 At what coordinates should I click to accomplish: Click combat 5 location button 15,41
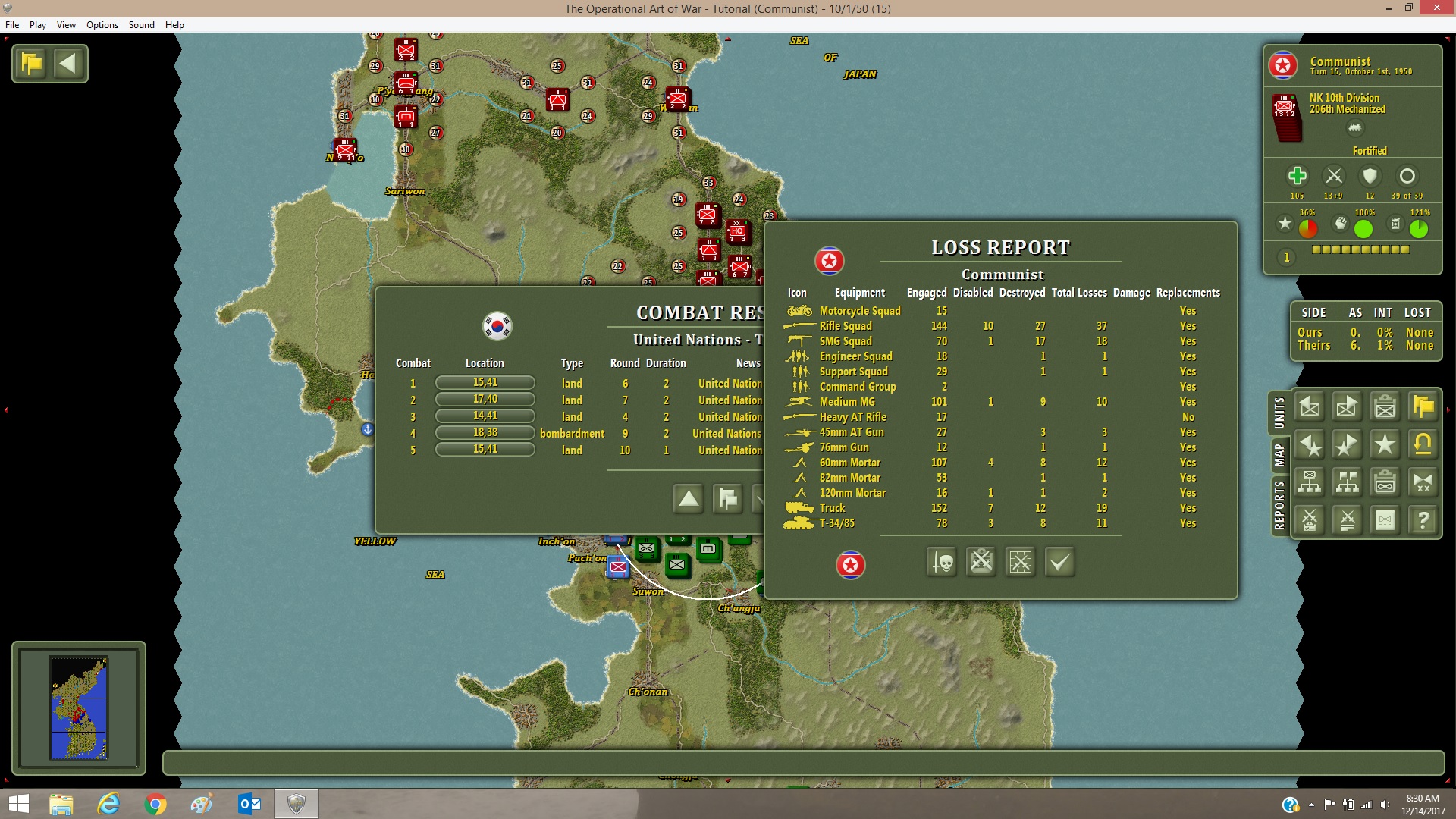point(485,450)
